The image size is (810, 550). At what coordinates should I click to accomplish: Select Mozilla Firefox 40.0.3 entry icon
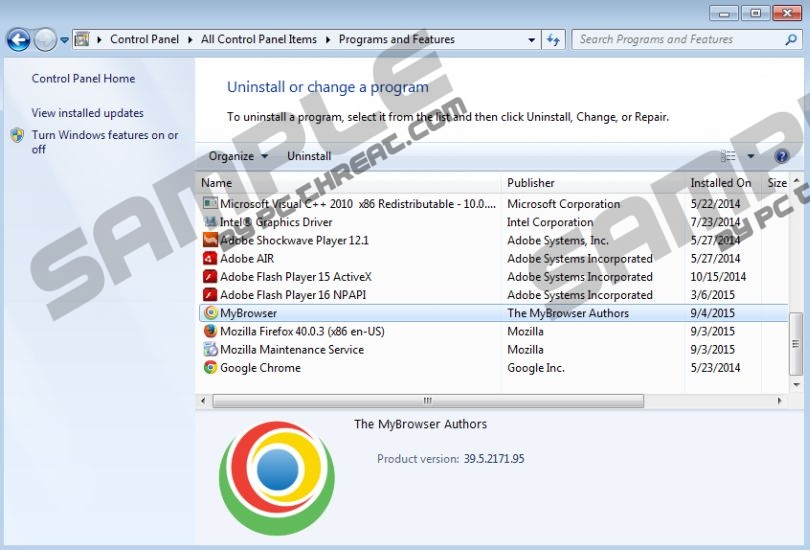pyautogui.click(x=210, y=331)
